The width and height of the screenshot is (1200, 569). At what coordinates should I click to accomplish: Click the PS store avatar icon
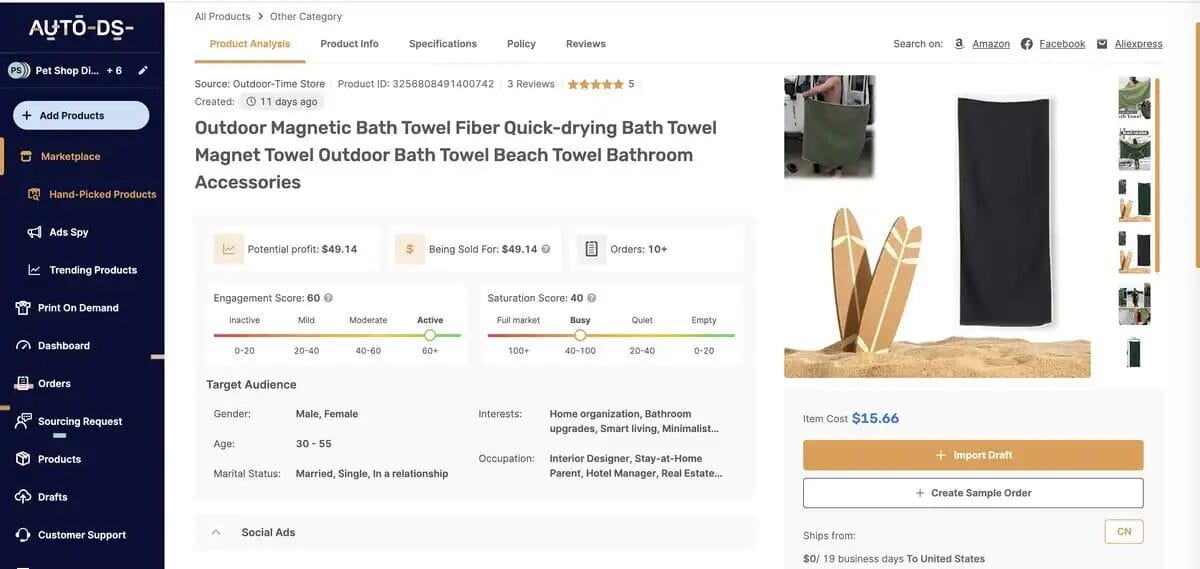tap(17, 70)
